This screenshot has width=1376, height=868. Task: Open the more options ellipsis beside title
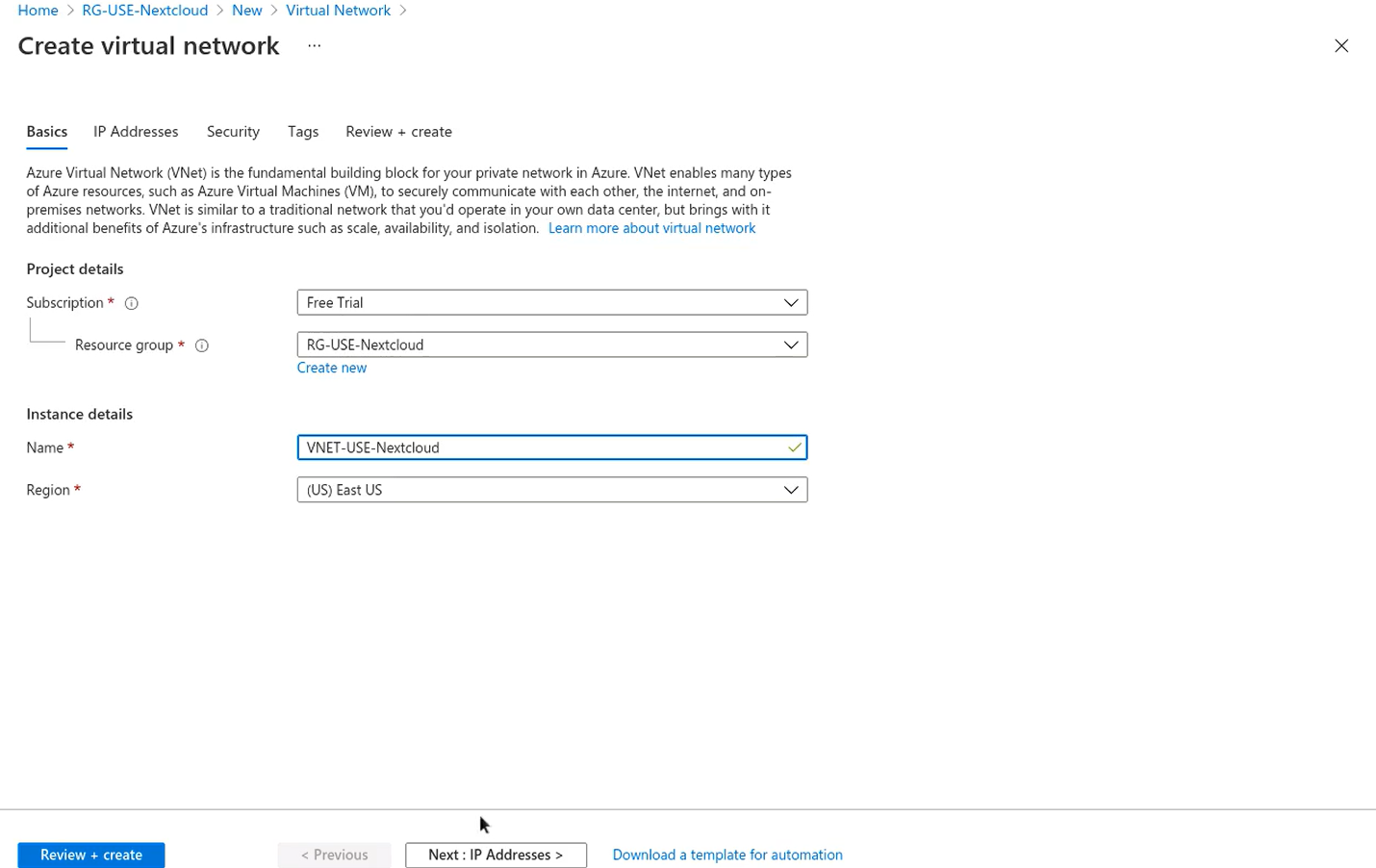pyautogui.click(x=315, y=46)
